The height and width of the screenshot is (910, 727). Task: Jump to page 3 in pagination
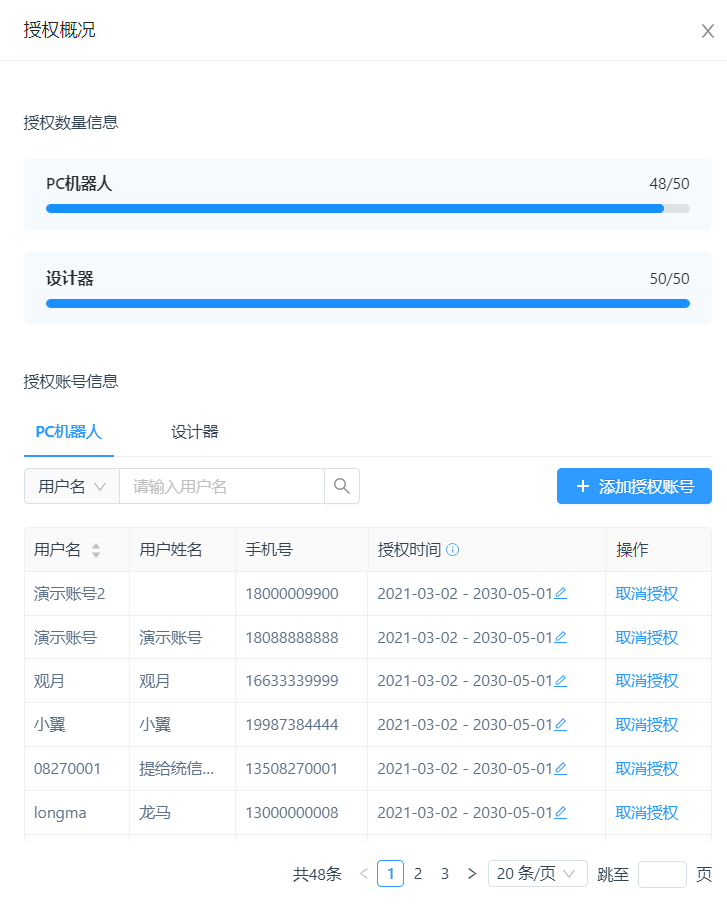pyautogui.click(x=445, y=874)
